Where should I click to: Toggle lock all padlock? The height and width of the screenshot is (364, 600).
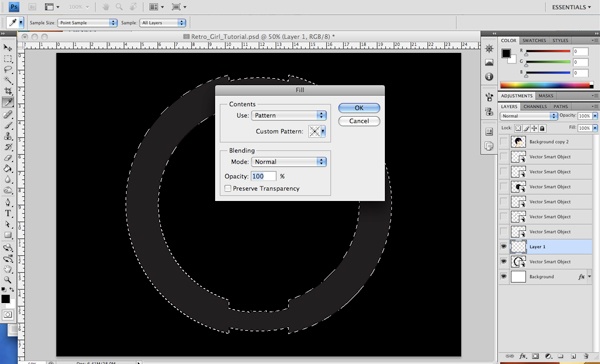542,128
